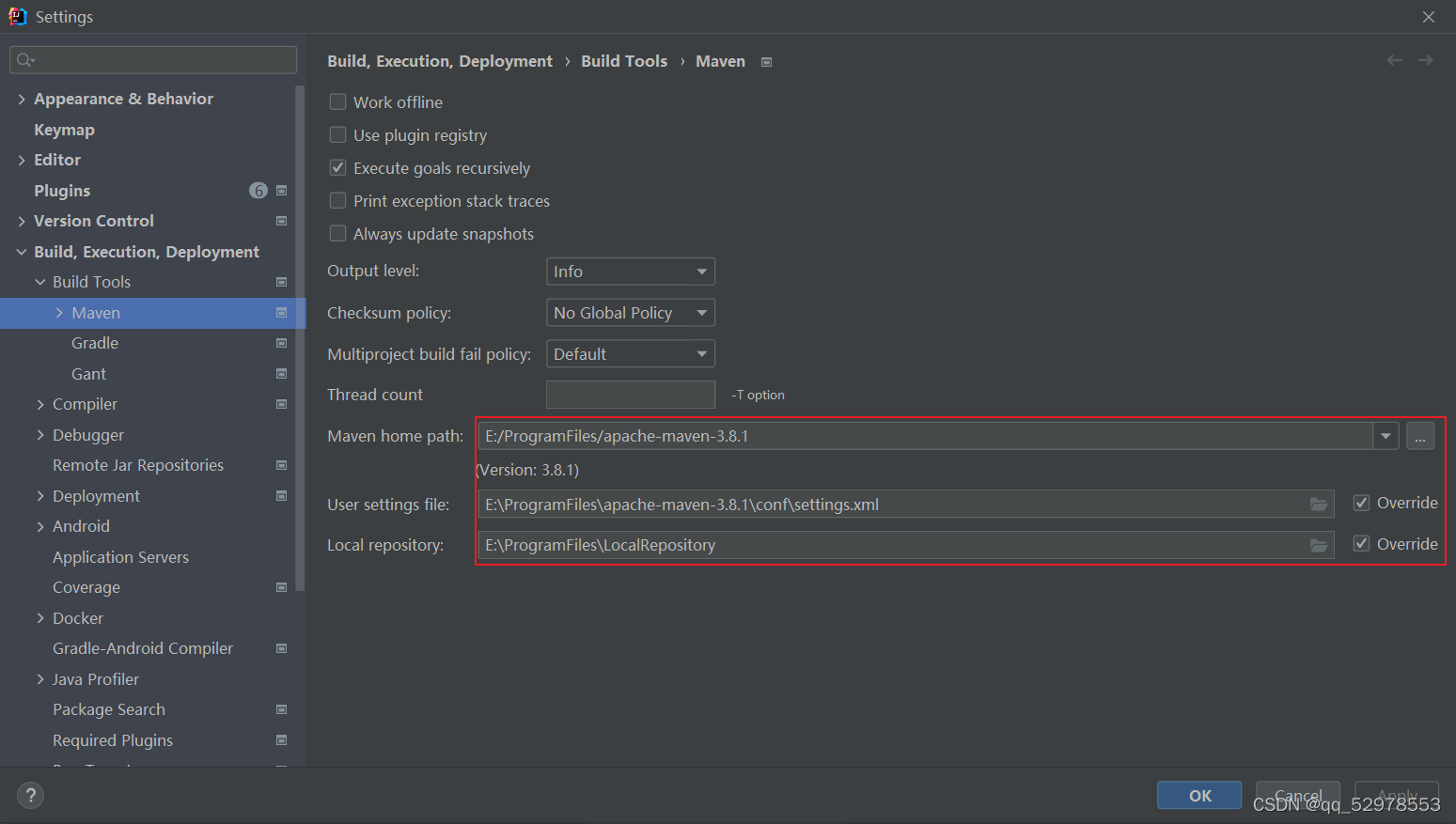The height and width of the screenshot is (824, 1456).
Task: Collapse the Build Tools node
Action: (40, 282)
